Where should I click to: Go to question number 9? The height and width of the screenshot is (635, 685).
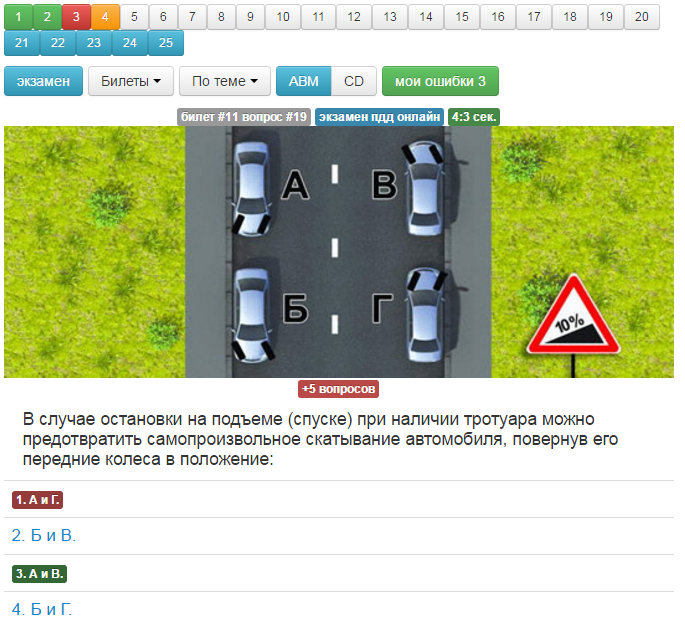[250, 17]
